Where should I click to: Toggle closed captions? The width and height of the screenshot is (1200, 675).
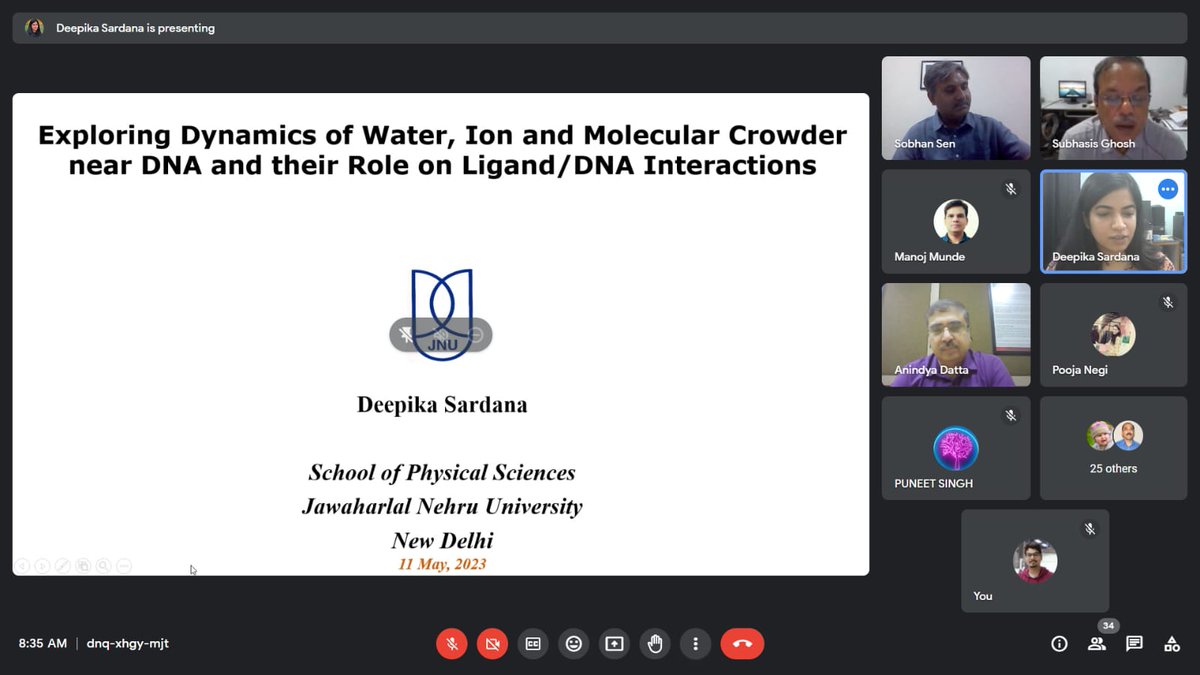point(533,644)
